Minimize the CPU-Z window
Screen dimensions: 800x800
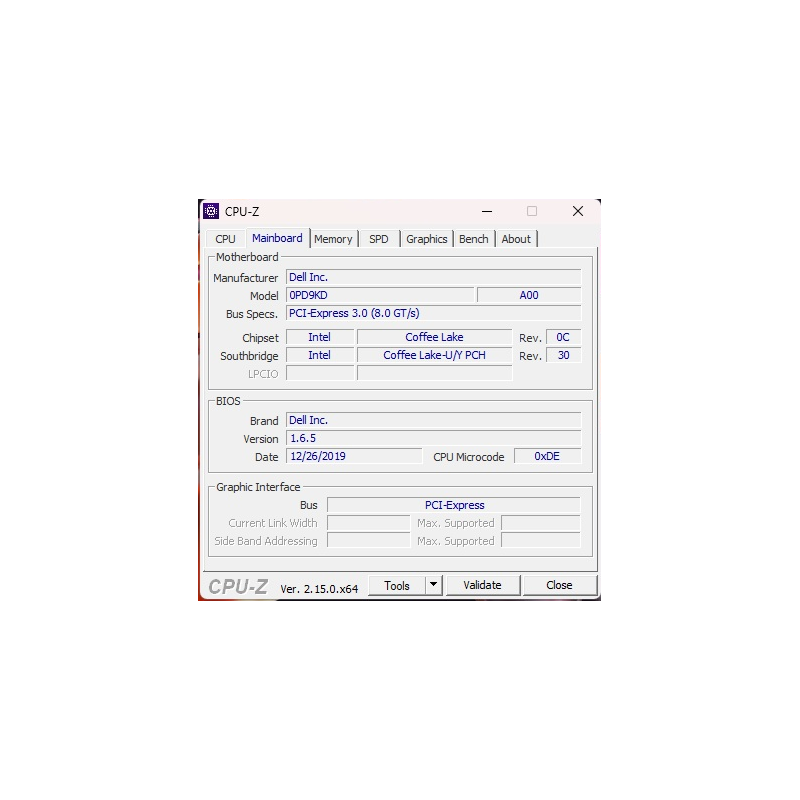tap(486, 211)
